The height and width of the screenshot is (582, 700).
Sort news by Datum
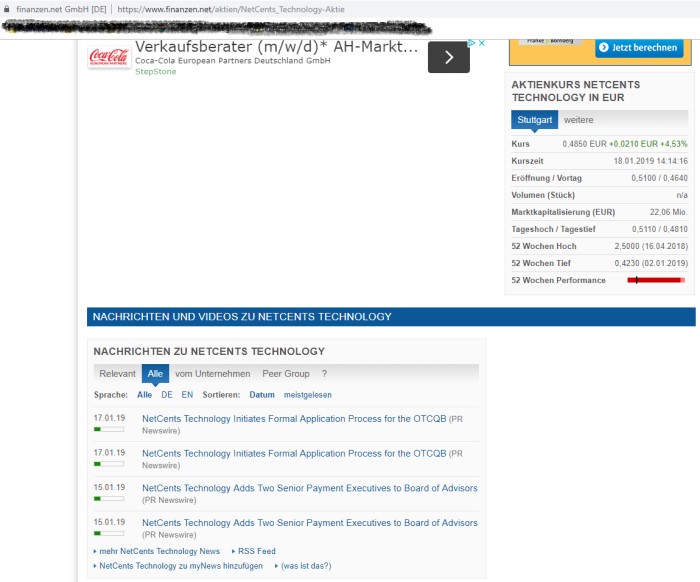coord(262,395)
